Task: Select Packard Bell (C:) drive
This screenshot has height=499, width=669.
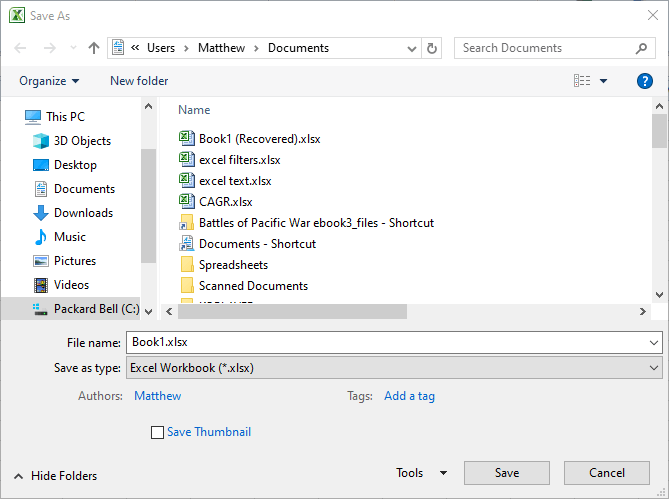Action: point(71,308)
